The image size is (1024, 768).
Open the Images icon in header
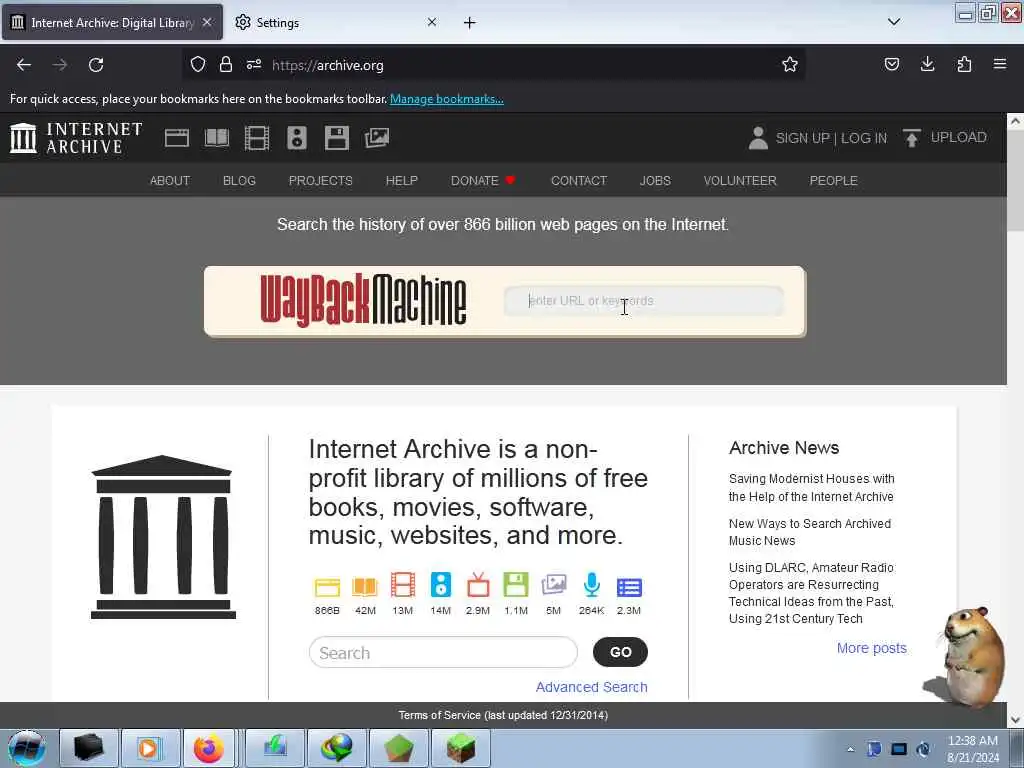point(377,138)
